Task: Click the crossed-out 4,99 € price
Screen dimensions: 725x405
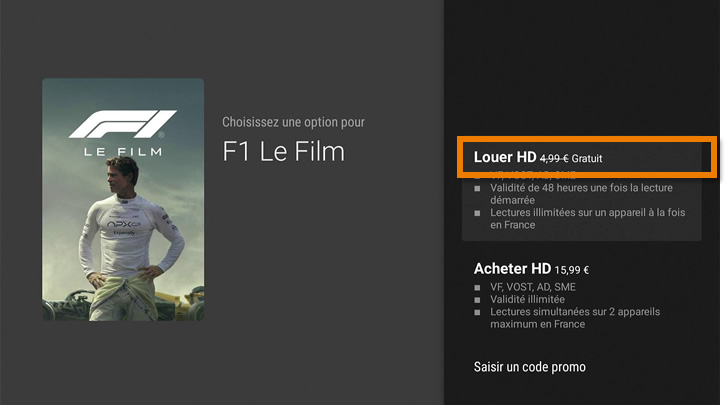Action: coord(554,159)
